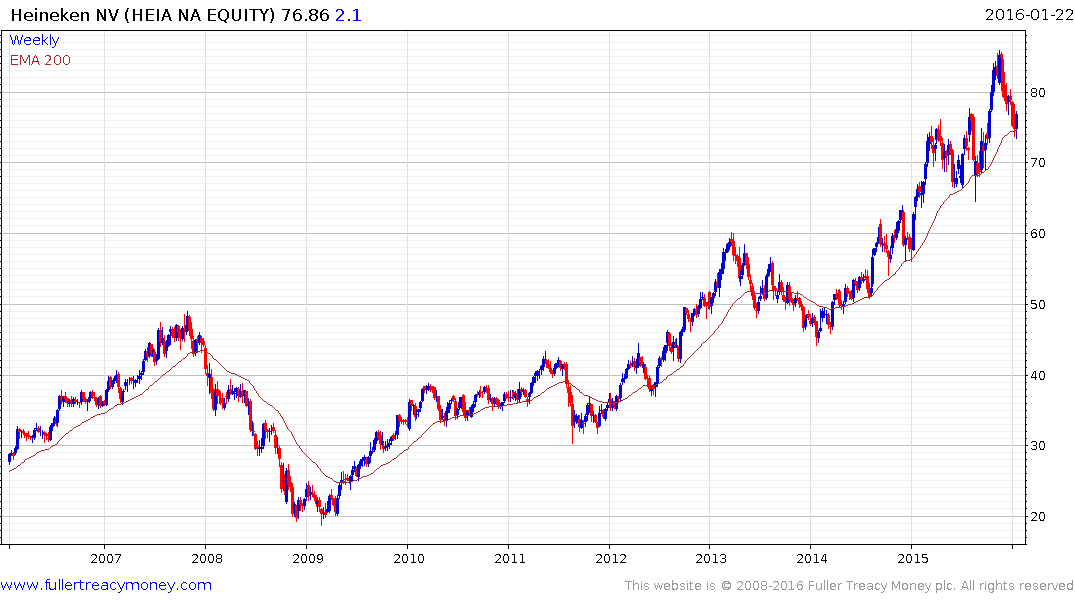The height and width of the screenshot is (600, 1075).
Task: Click the date label 2016-01-22
Action: pyautogui.click(x=1029, y=14)
